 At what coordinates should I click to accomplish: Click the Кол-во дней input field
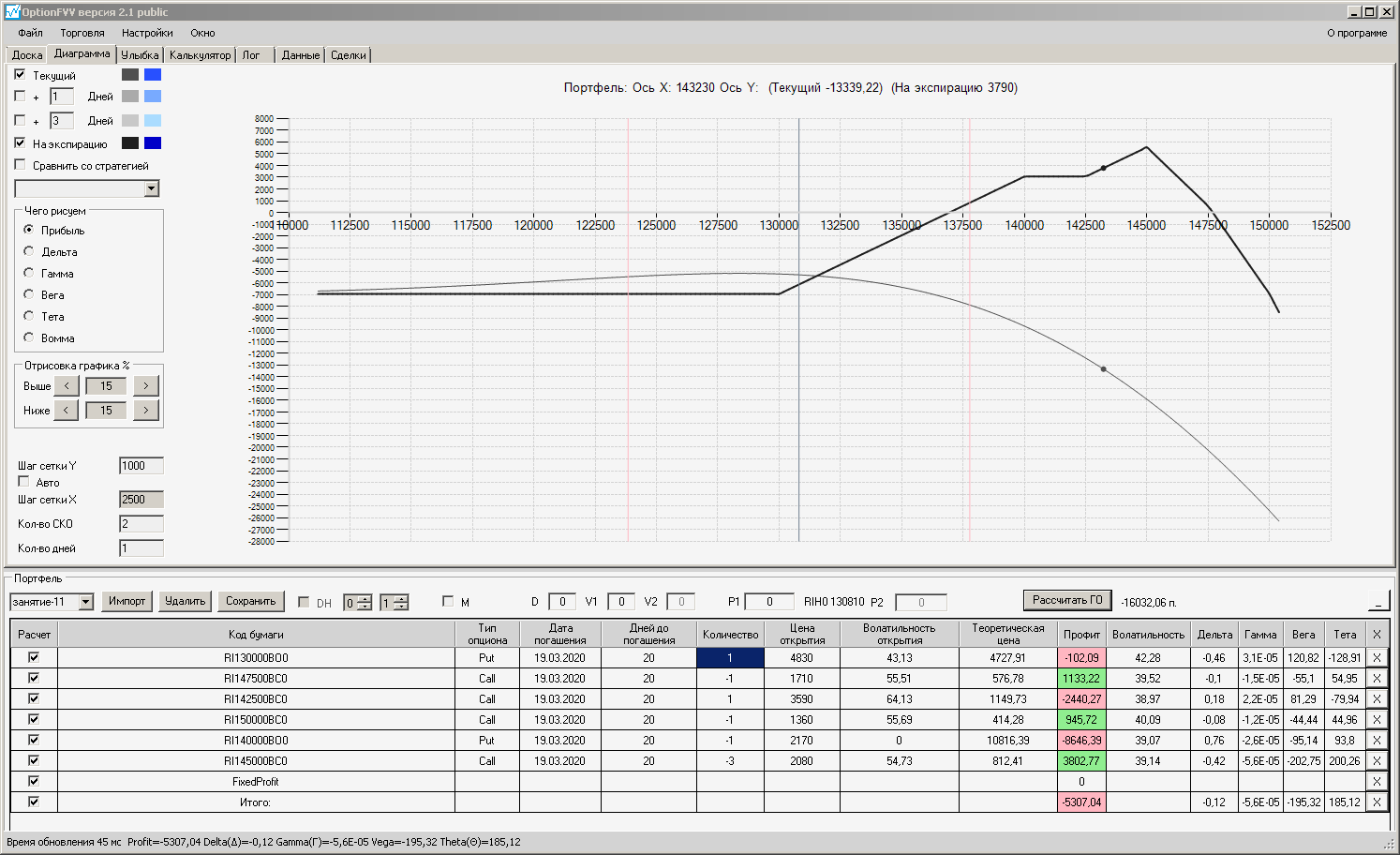(141, 548)
